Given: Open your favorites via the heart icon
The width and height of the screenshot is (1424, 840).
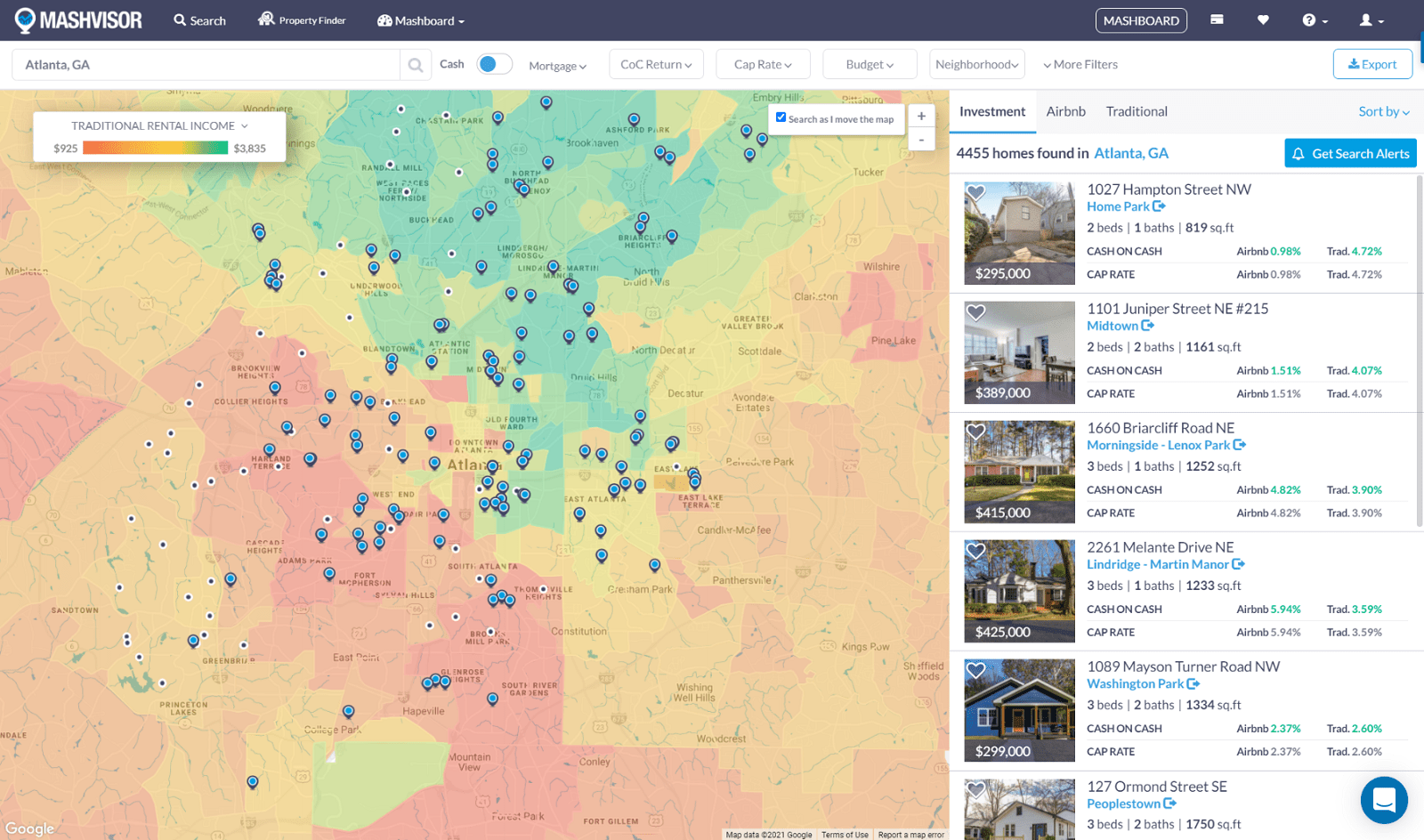Looking at the screenshot, I should click(1263, 20).
